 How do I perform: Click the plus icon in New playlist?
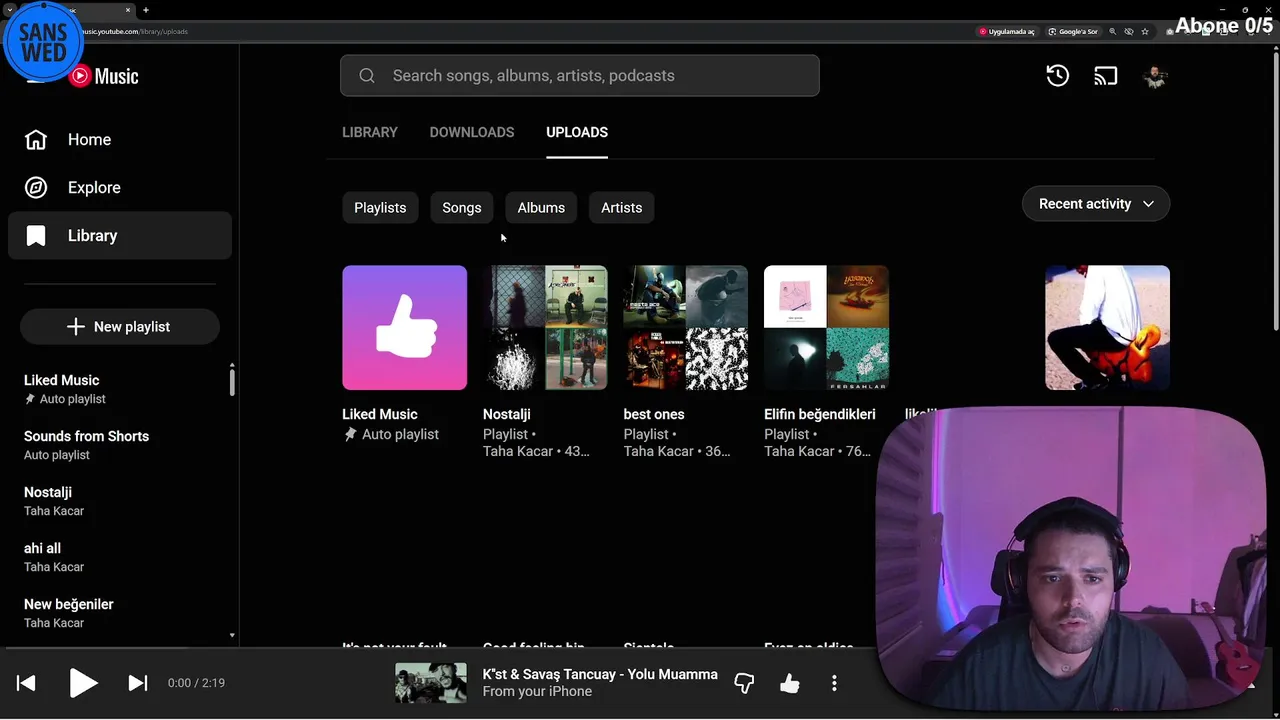pyautogui.click(x=76, y=327)
